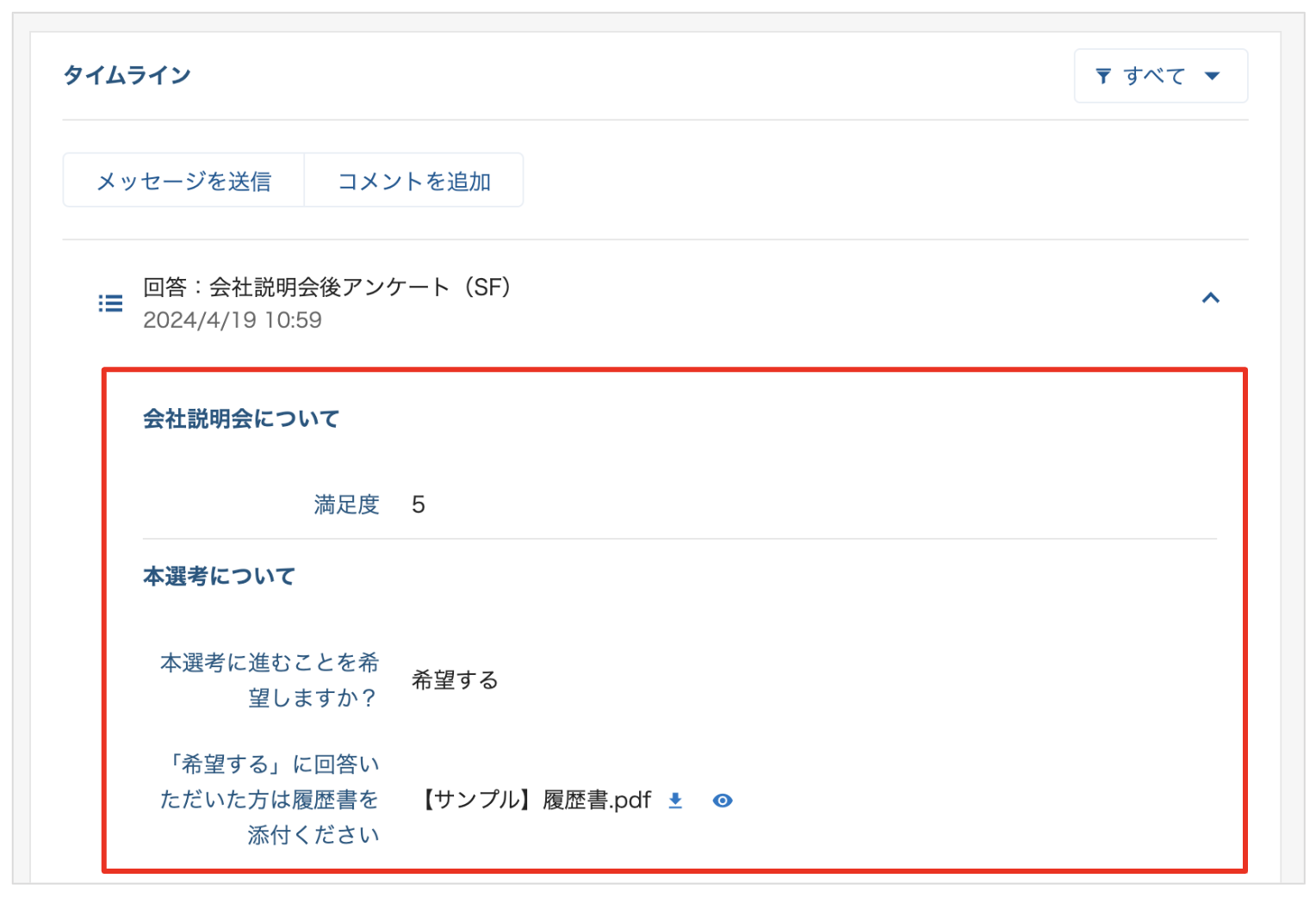The height and width of the screenshot is (897, 1316).
Task: Preview the résumé PDF with eye icon
Action: pos(723,801)
